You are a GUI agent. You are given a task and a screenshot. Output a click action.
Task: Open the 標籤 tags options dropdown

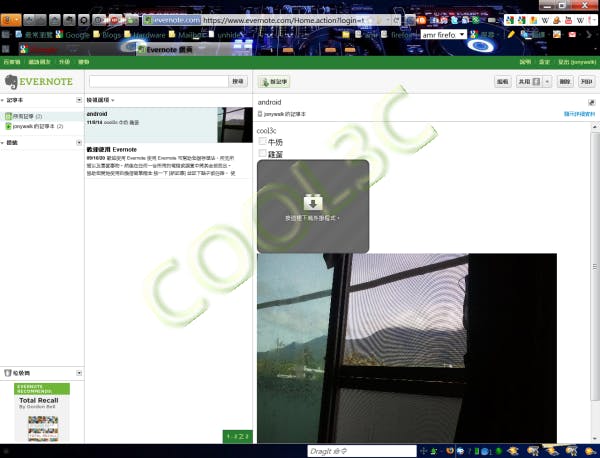[x=79, y=142]
